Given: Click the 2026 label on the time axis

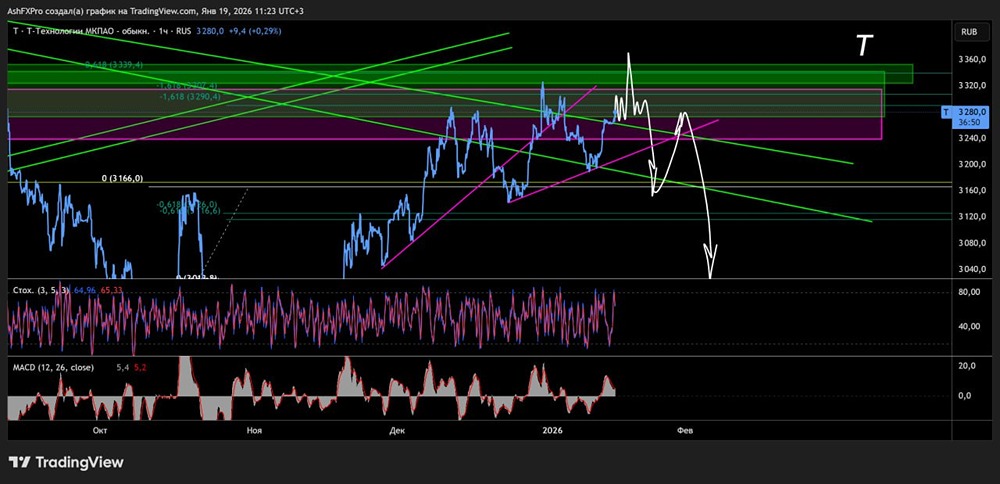Looking at the screenshot, I should [552, 431].
